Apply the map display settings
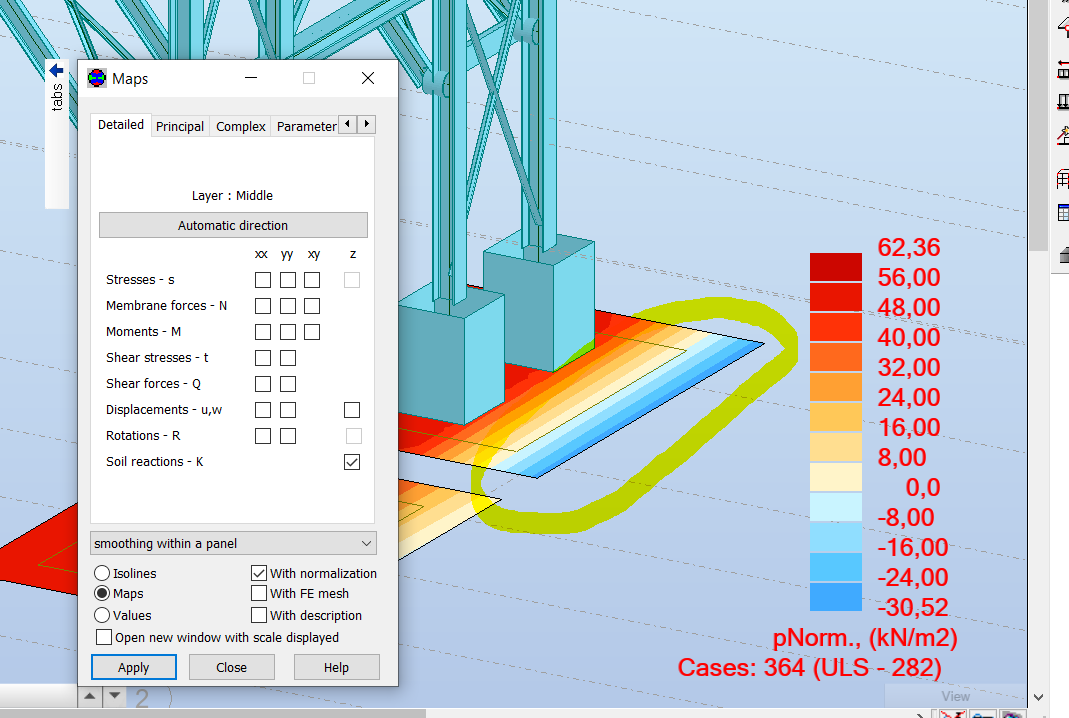This screenshot has height=718, width=1069. [133, 667]
